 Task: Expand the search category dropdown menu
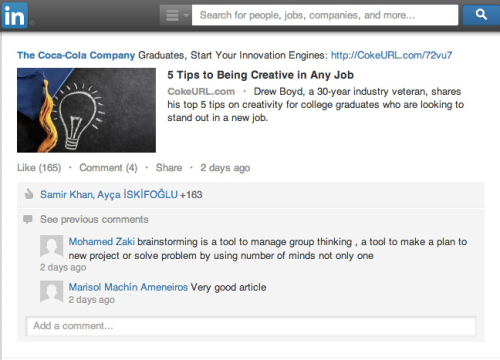[x=176, y=15]
